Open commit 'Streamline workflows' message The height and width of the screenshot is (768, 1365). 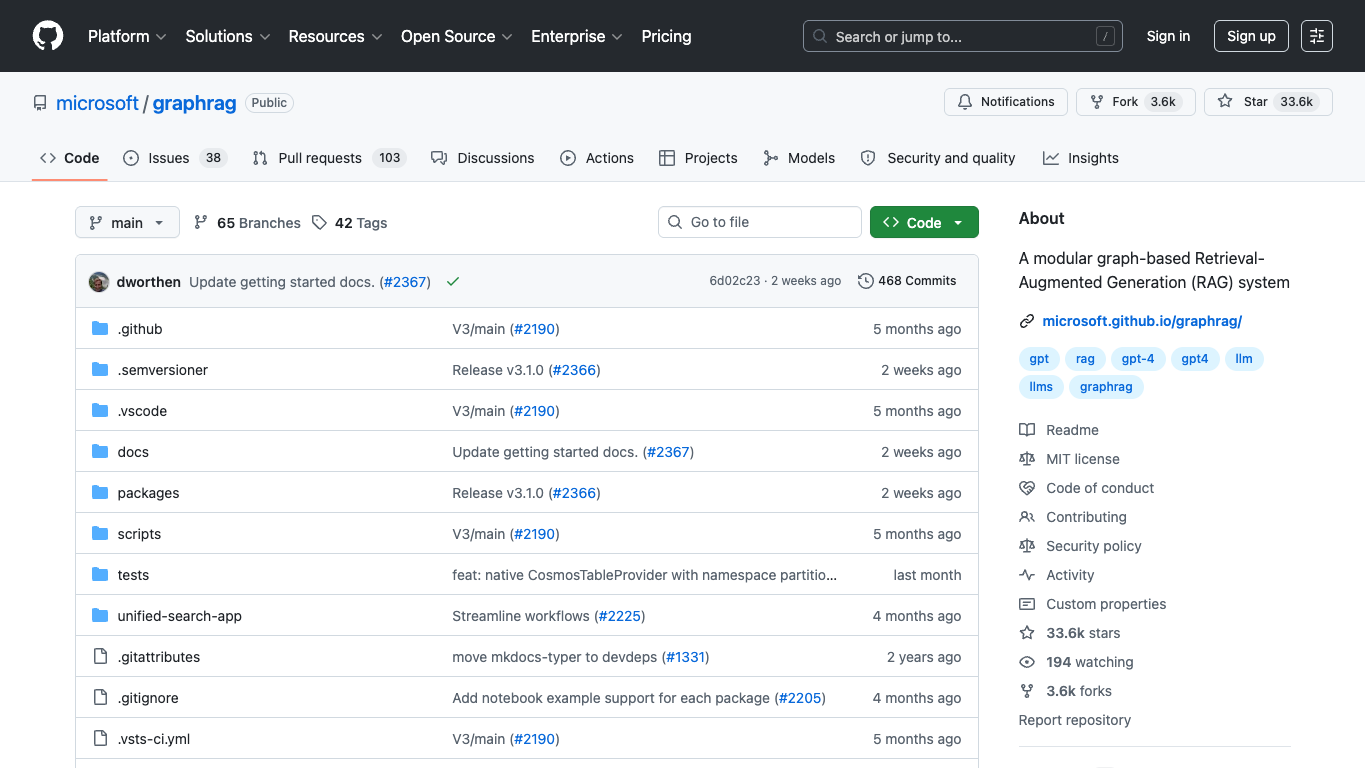[x=521, y=616]
